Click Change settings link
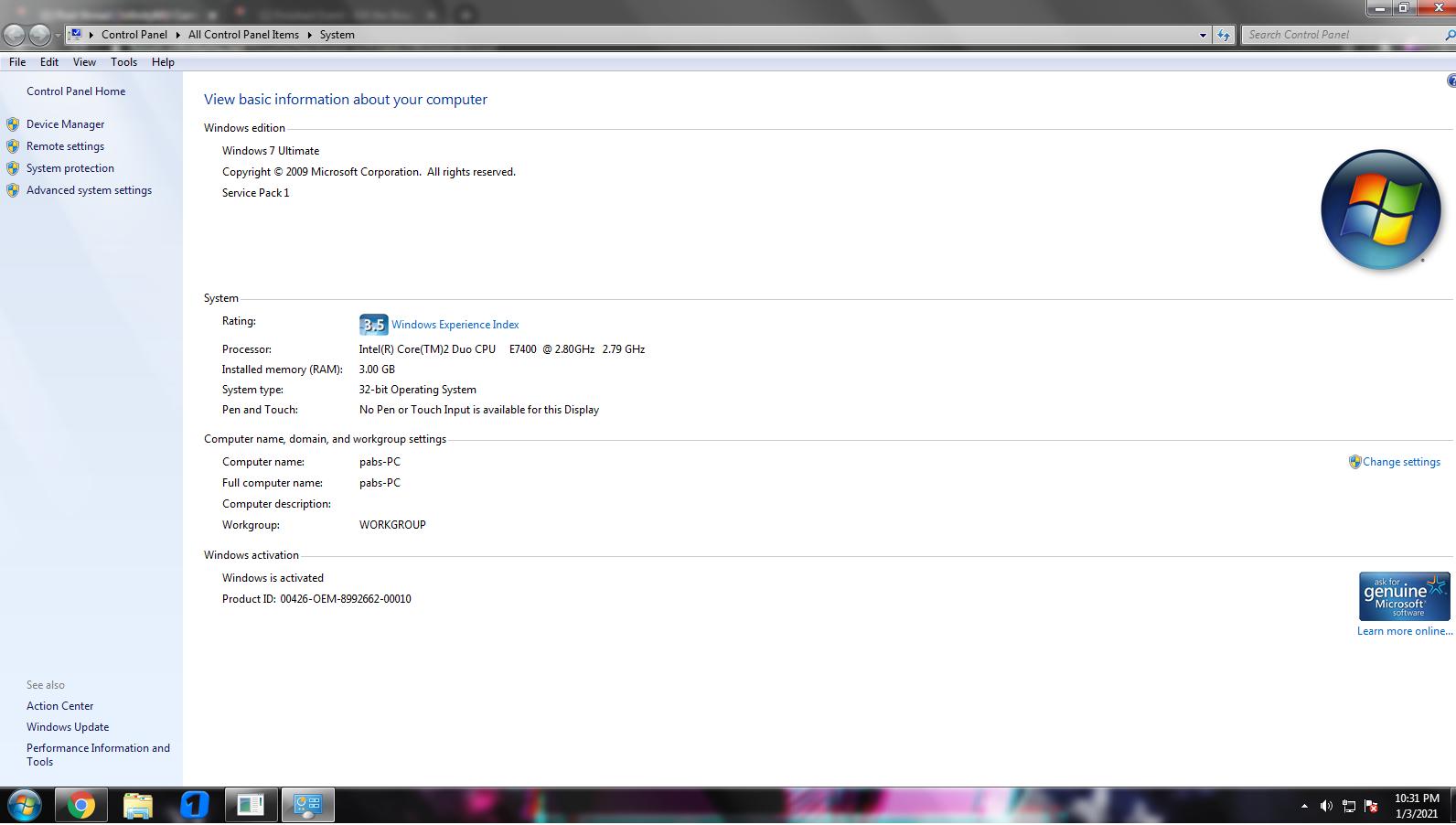The width and height of the screenshot is (1456, 825). [1401, 462]
